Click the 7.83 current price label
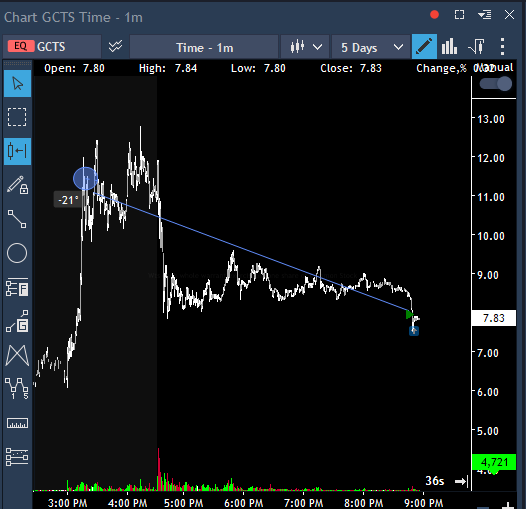The height and width of the screenshot is (509, 526). pyautogui.click(x=493, y=318)
